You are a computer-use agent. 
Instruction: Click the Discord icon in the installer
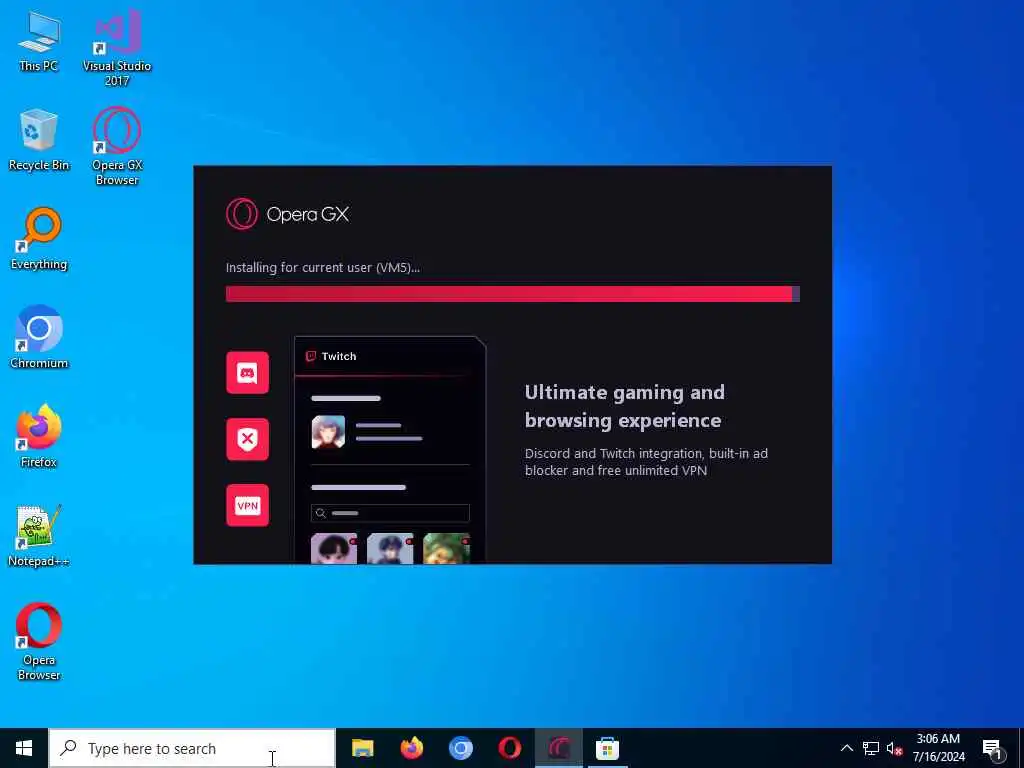click(x=248, y=373)
